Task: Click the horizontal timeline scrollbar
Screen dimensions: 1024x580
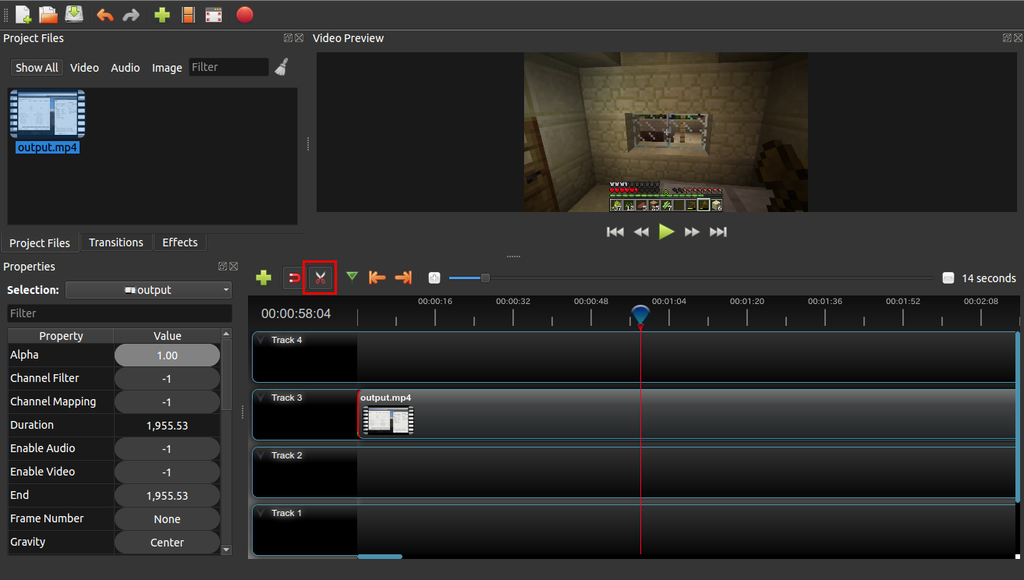Action: (379, 556)
